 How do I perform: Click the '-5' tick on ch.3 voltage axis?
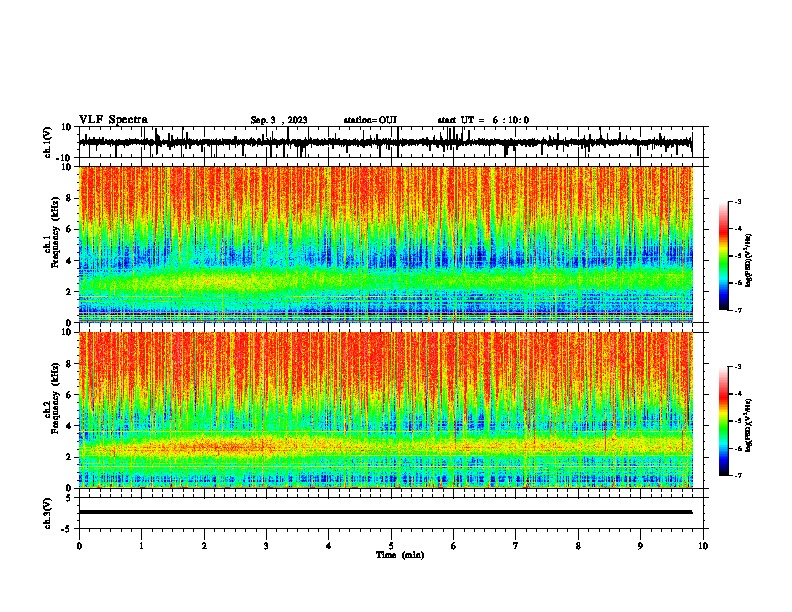(x=67, y=529)
